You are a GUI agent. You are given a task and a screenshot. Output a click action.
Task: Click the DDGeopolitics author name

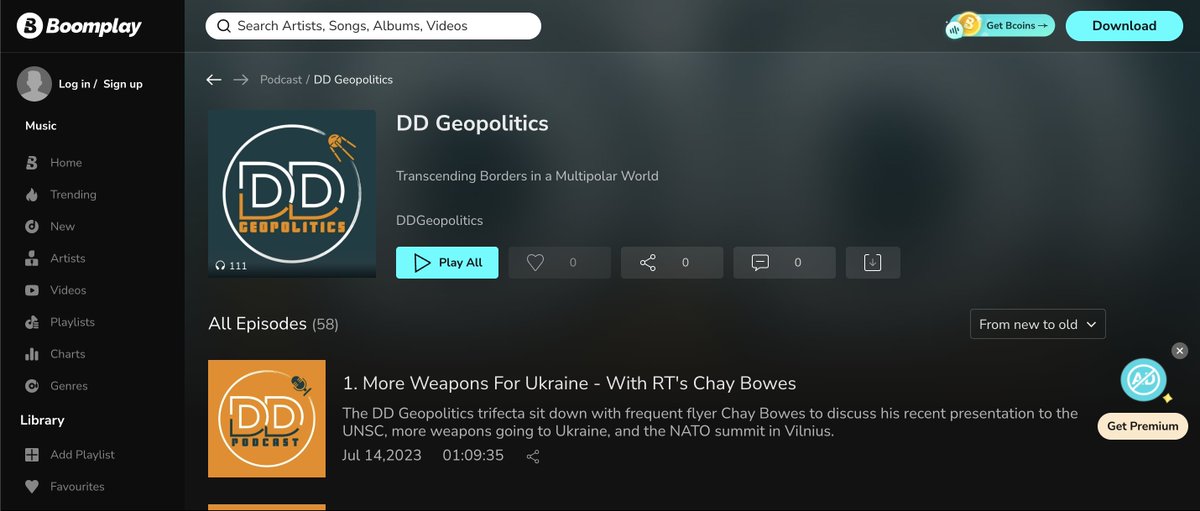click(x=439, y=220)
